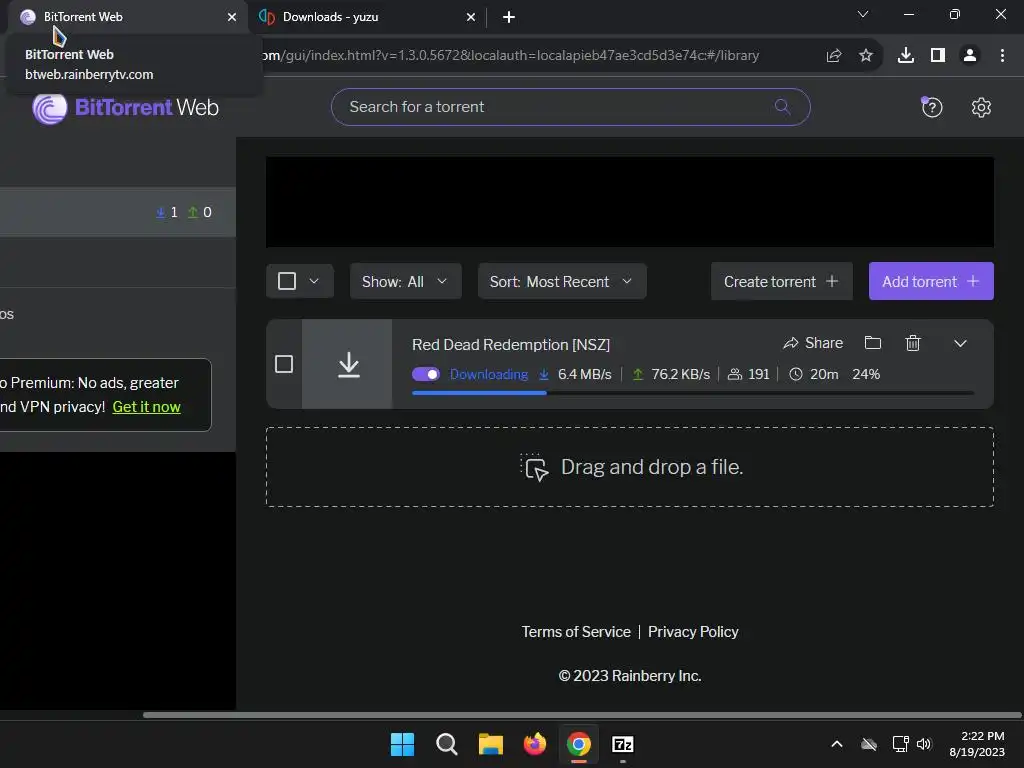Delete the Red Dead Redemption torrent
Screen dimensions: 1024x768
coord(913,343)
